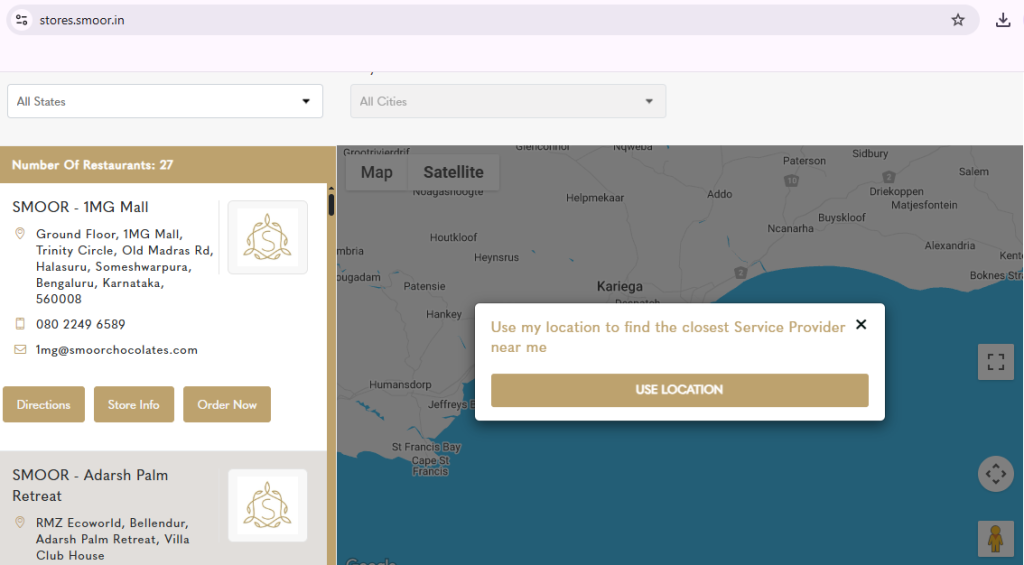Click the store list scrollbar thumb
Viewport: 1024px width, 565px height.
[x=331, y=204]
